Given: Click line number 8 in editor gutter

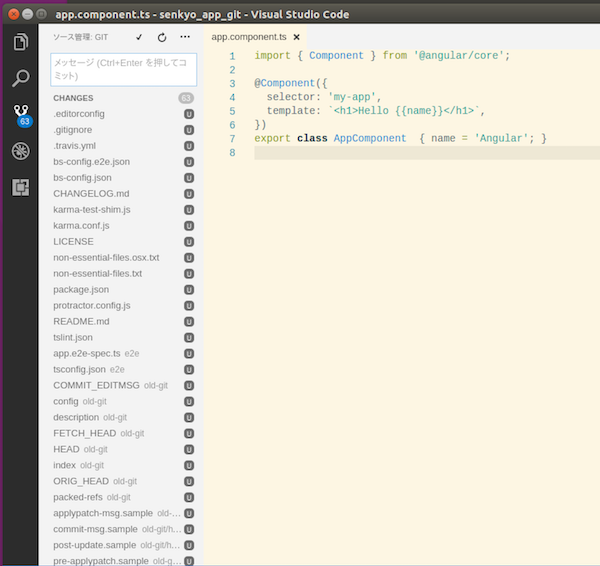Looking at the screenshot, I should (x=232, y=153).
